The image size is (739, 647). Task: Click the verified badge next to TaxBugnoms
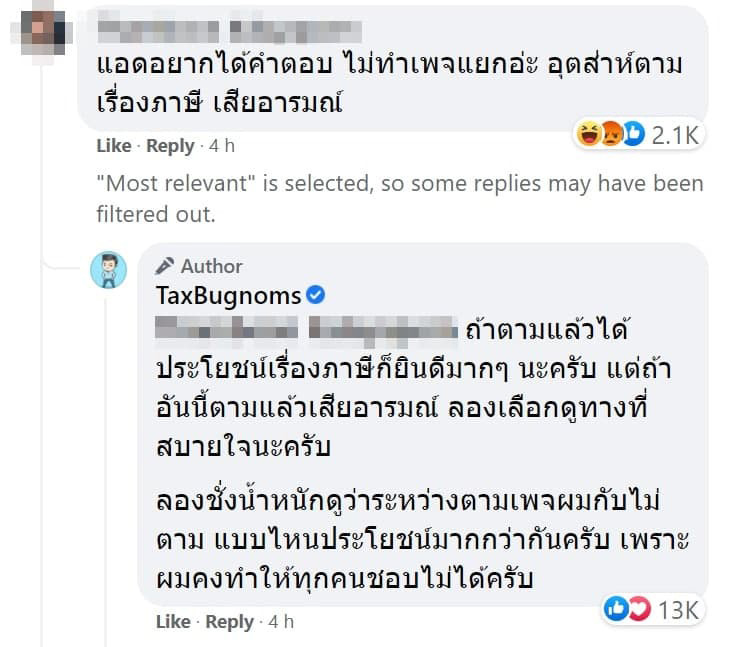click(x=315, y=295)
